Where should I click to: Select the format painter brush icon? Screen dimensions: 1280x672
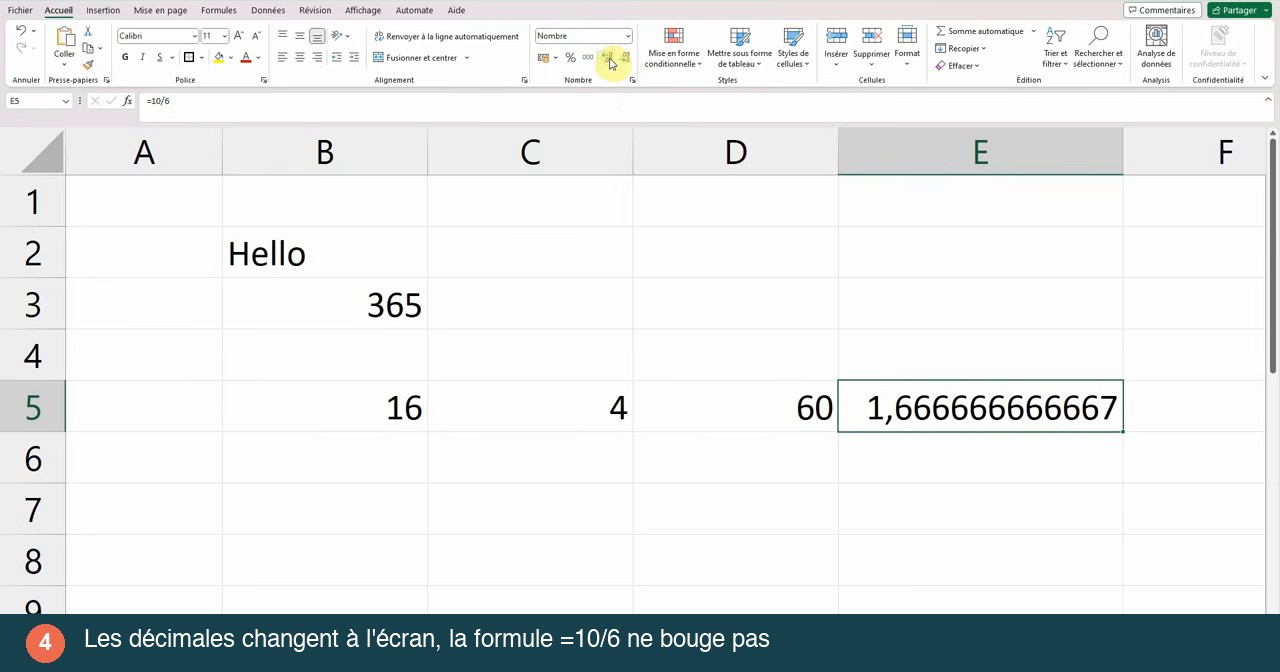[x=88, y=65]
